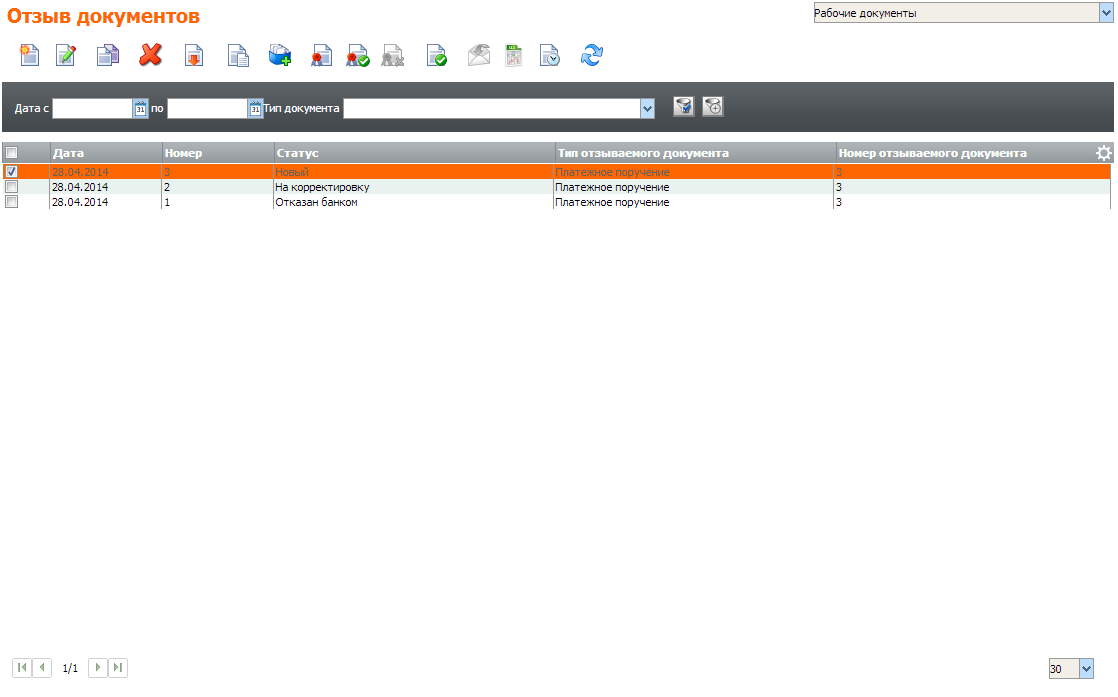Open calendar picker for the 'Дата с' field

(140, 108)
